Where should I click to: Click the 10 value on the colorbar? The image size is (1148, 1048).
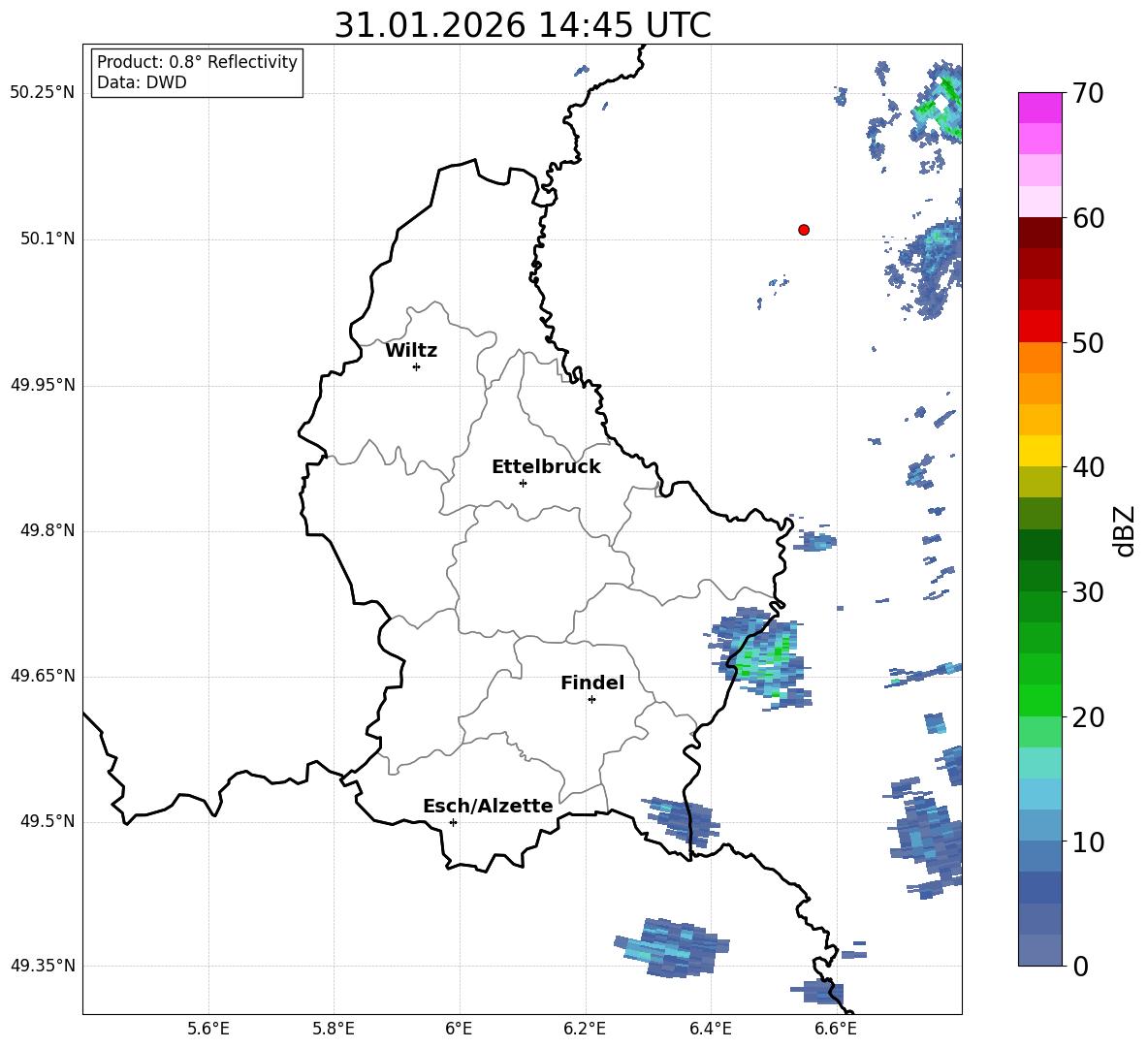1088,842
